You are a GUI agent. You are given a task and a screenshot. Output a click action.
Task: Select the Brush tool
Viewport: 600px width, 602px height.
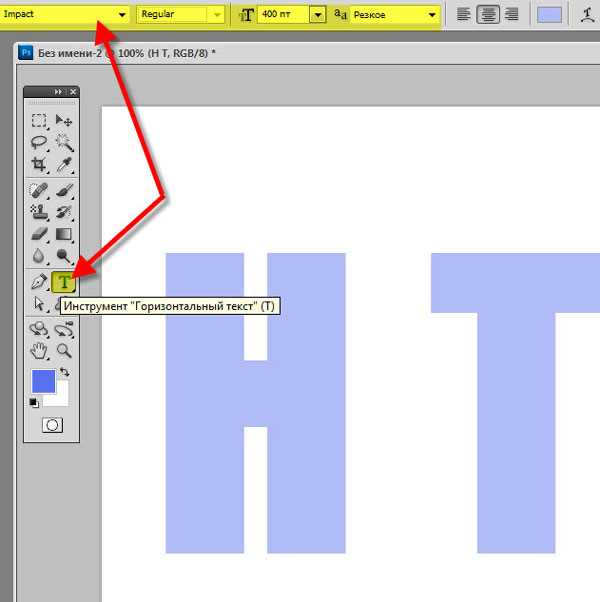(64, 190)
